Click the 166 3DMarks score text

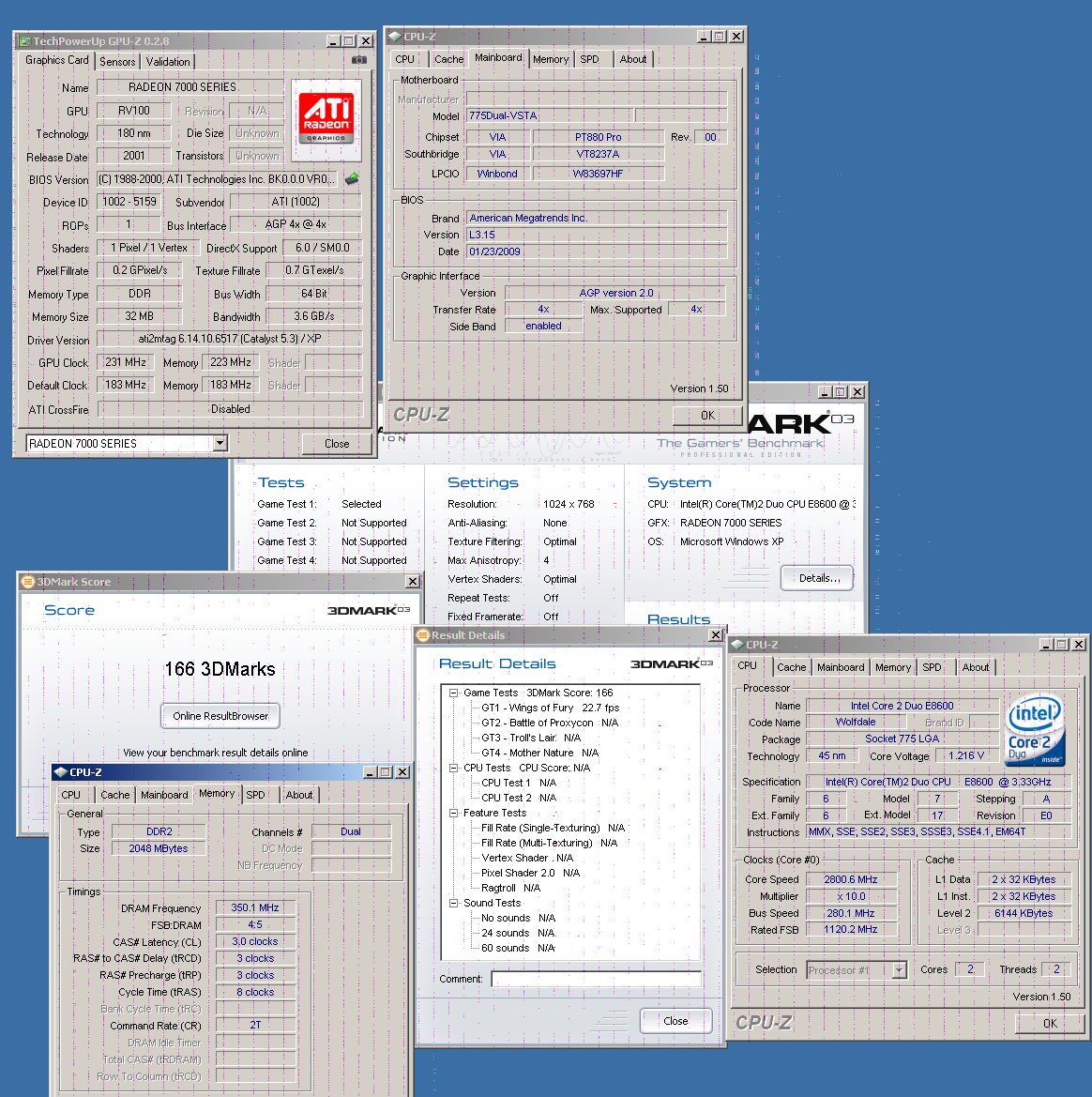220,669
